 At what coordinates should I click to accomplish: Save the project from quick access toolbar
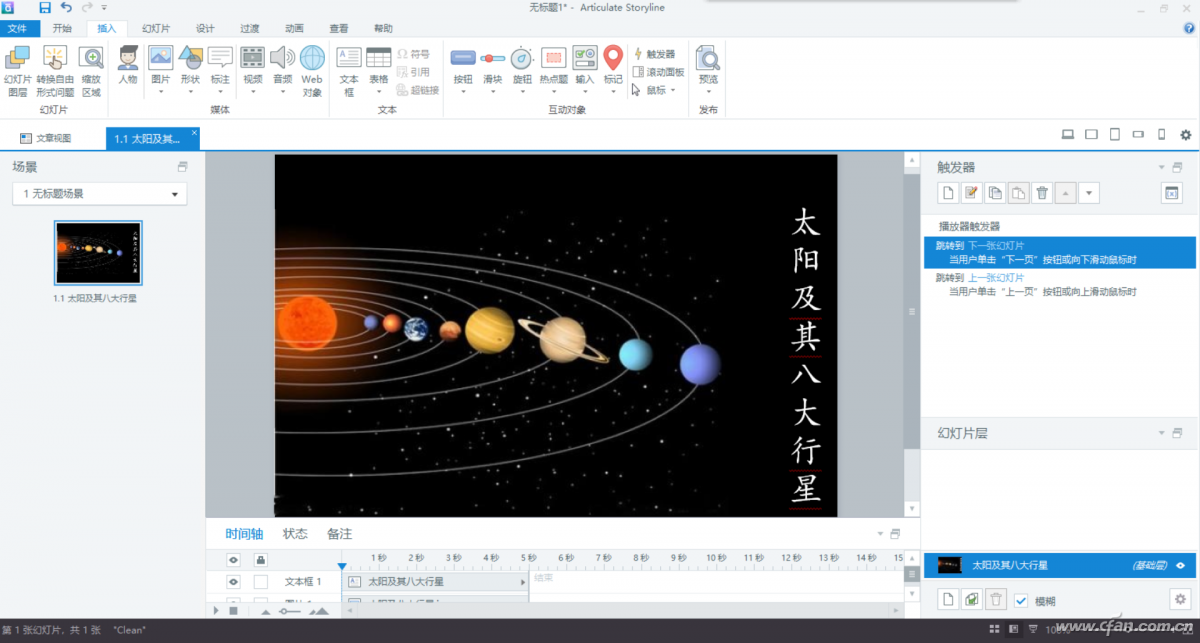tap(45, 7)
